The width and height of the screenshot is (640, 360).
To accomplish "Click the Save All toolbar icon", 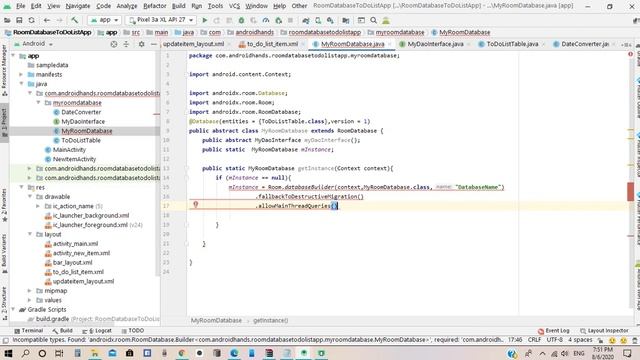I will coord(19,20).
